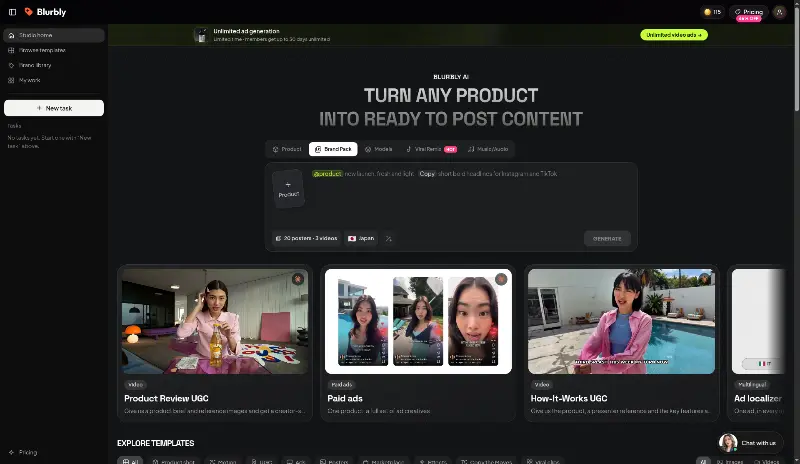Click the Unlimited video ads button

click(x=674, y=35)
